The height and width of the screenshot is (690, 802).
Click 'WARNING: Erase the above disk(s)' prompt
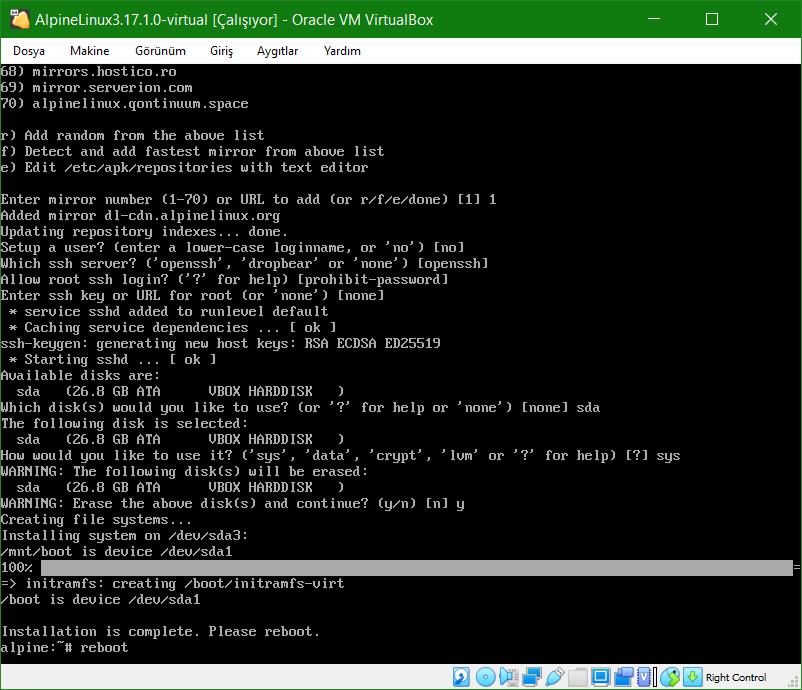pos(232,504)
